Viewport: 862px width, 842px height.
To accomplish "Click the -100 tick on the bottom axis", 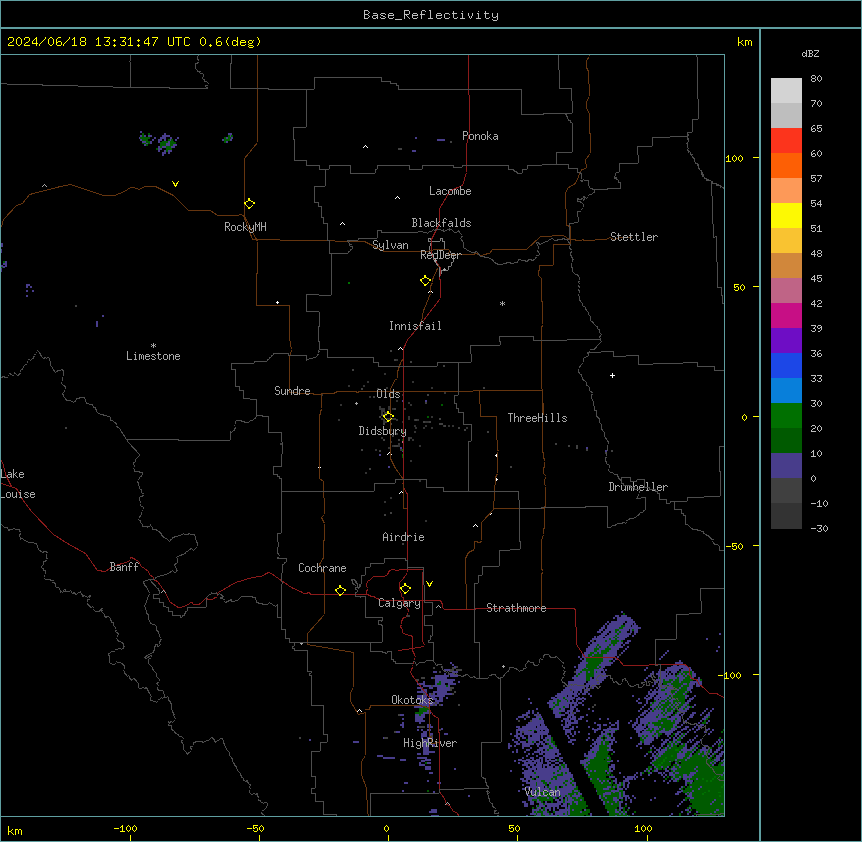I will coord(125,828).
